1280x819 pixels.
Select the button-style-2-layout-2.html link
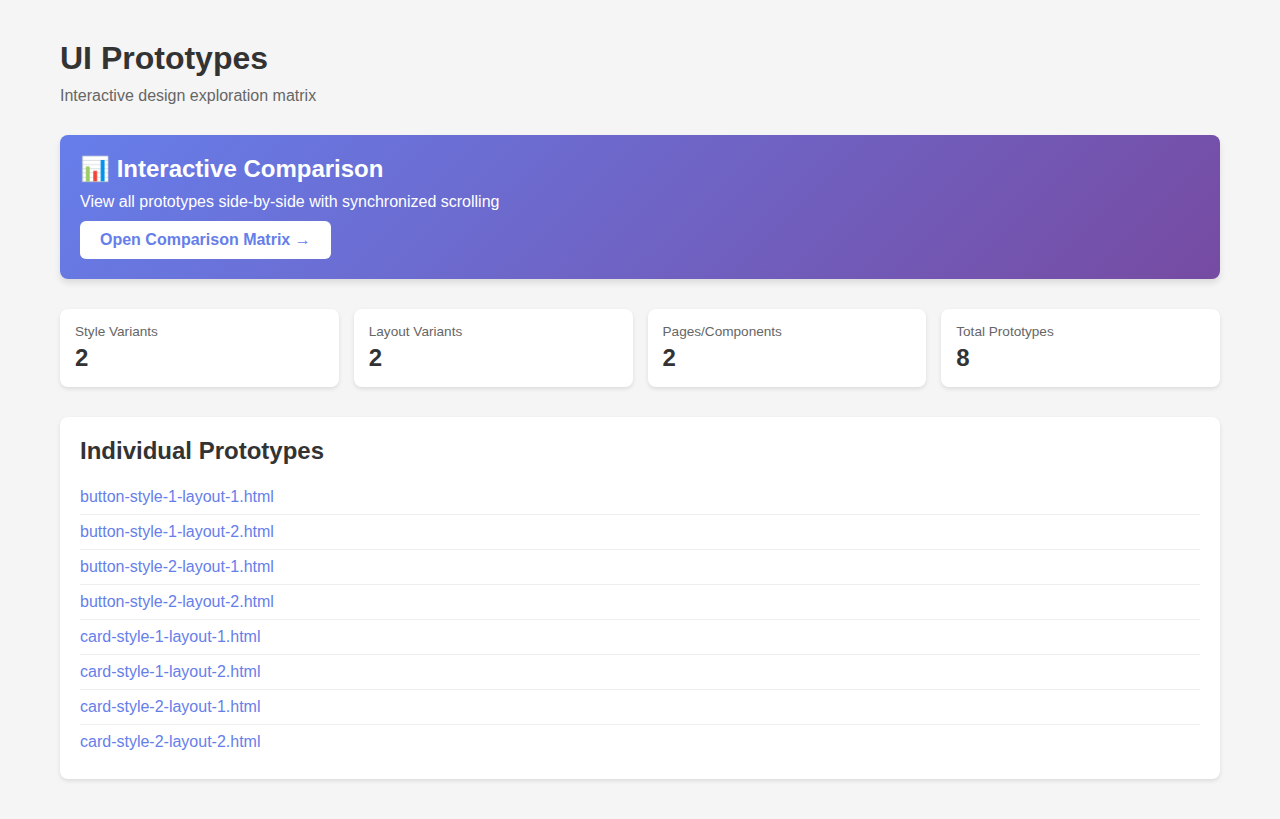pos(177,602)
